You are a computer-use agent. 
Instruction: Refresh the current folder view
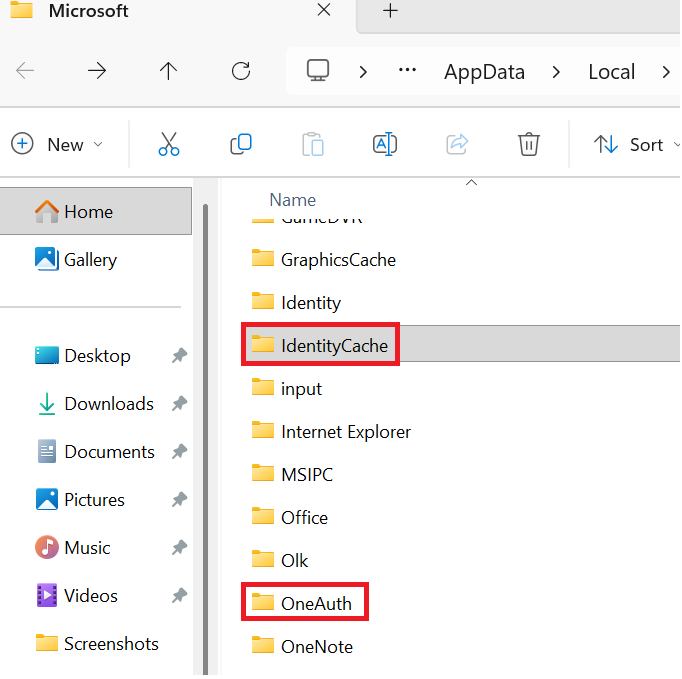[241, 71]
